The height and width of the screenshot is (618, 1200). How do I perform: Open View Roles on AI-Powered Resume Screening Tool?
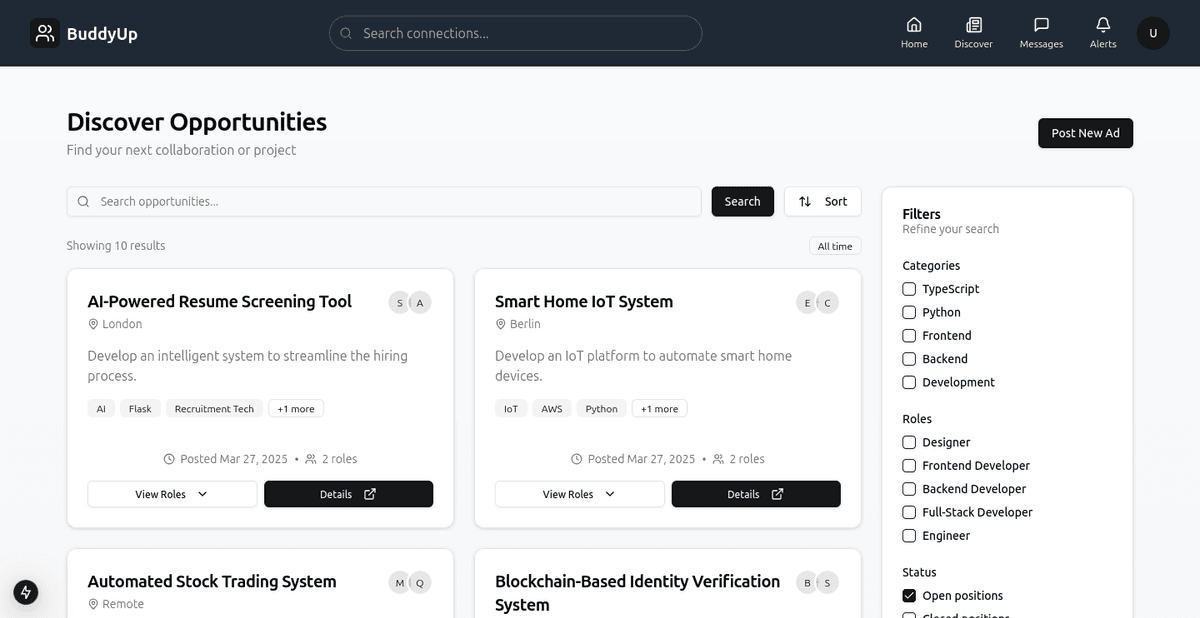171,494
